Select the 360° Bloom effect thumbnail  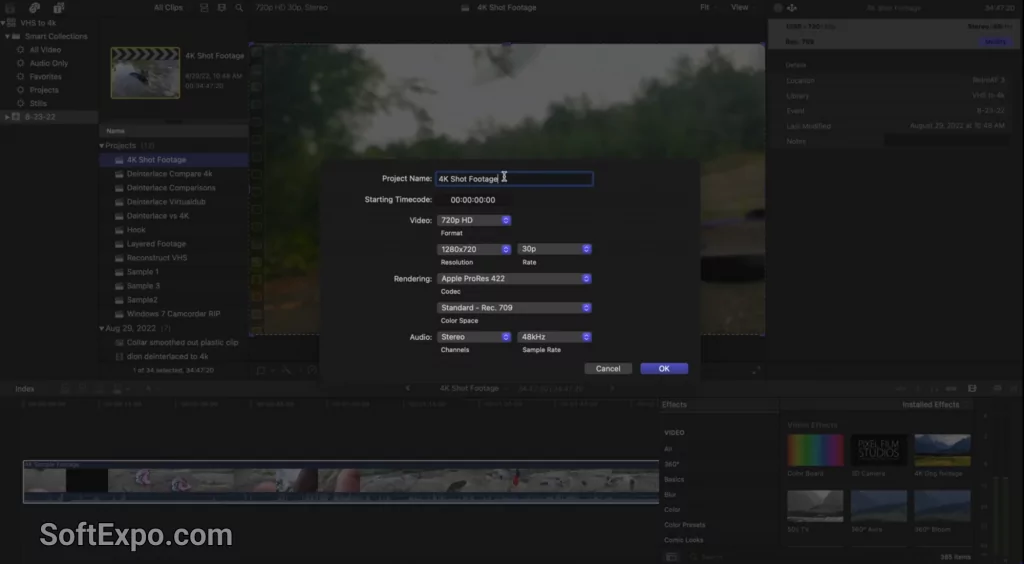pyautogui.click(x=942, y=507)
